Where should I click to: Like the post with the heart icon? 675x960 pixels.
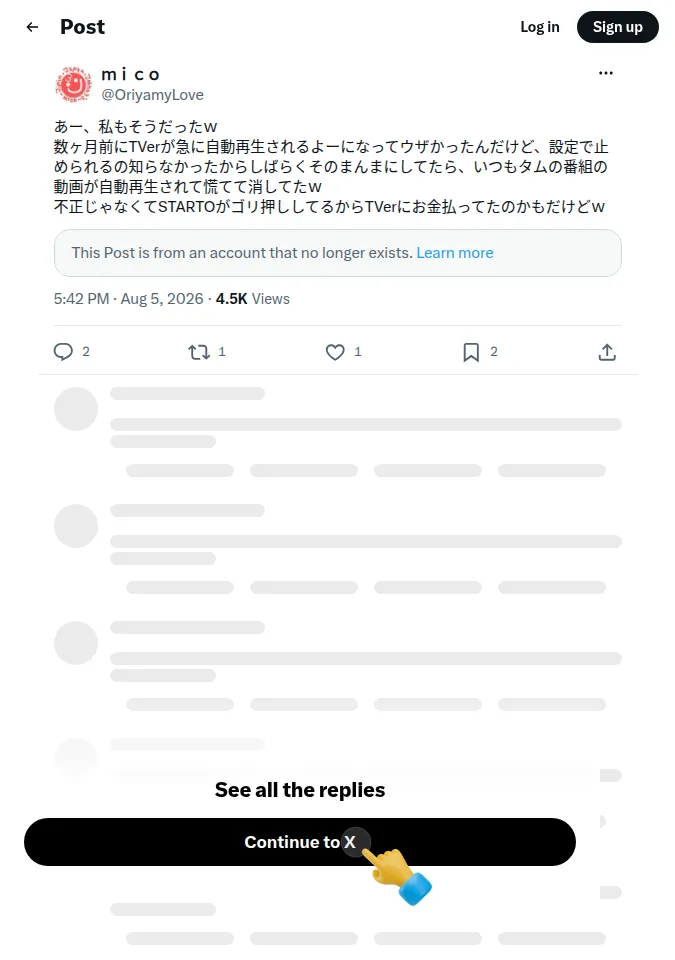click(x=335, y=352)
